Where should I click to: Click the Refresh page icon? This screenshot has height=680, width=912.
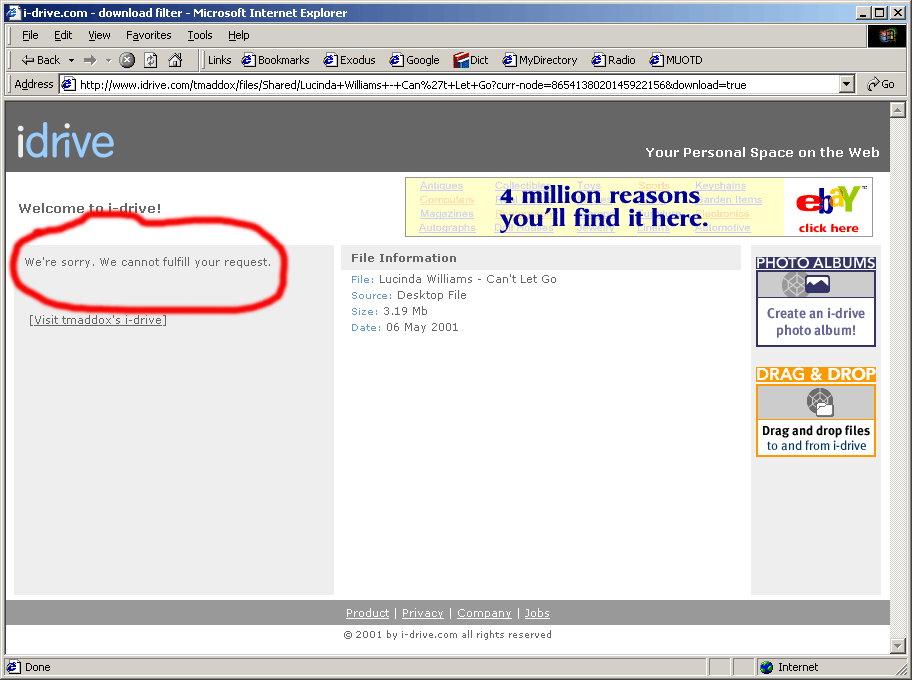click(x=150, y=60)
